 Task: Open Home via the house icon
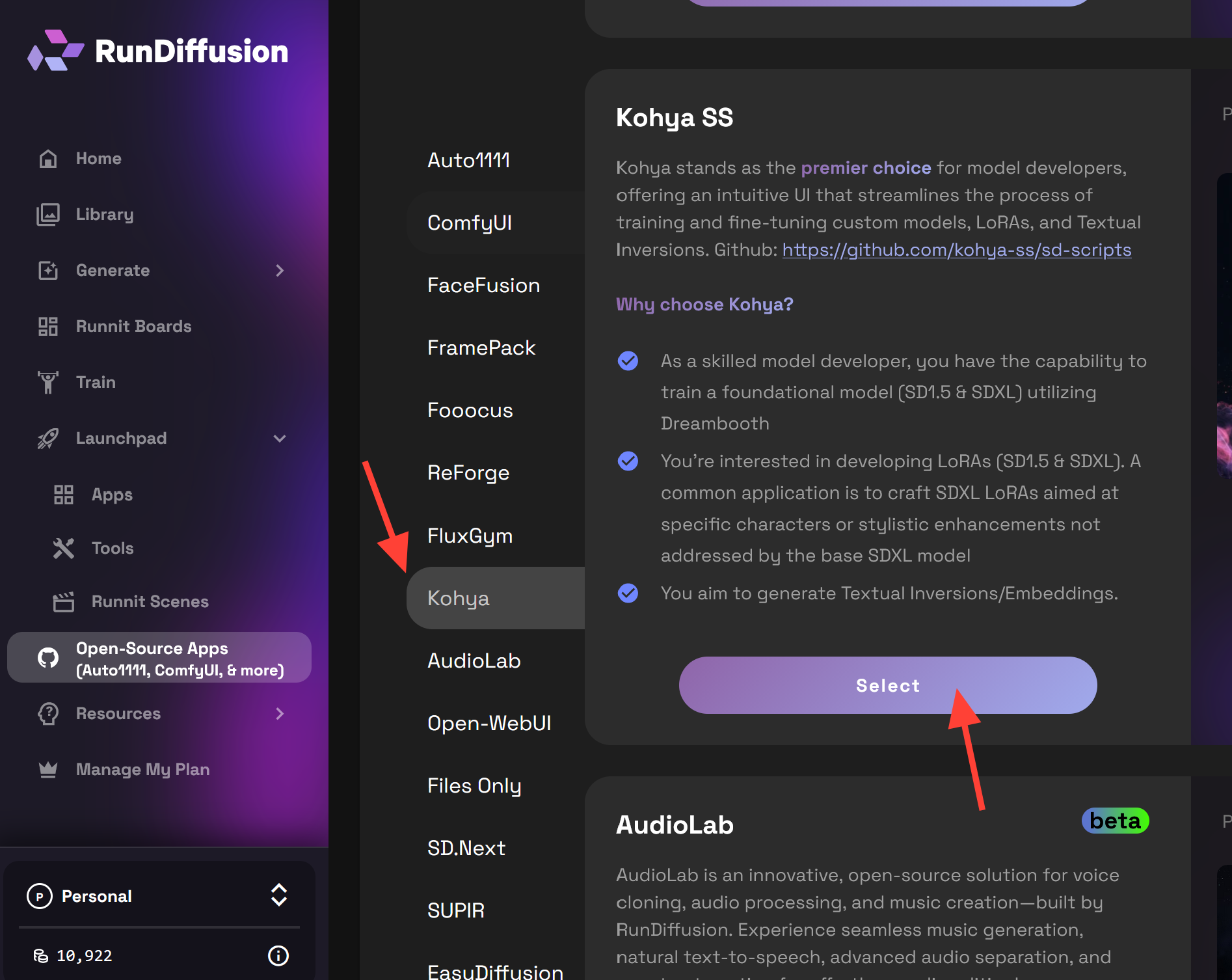[48, 159]
